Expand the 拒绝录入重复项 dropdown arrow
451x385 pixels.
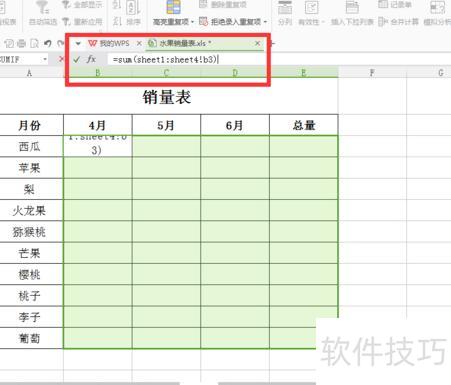(x=266, y=22)
